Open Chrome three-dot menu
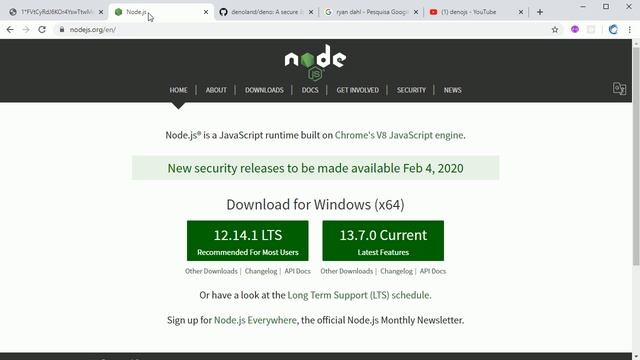The image size is (640, 360). coord(630,29)
